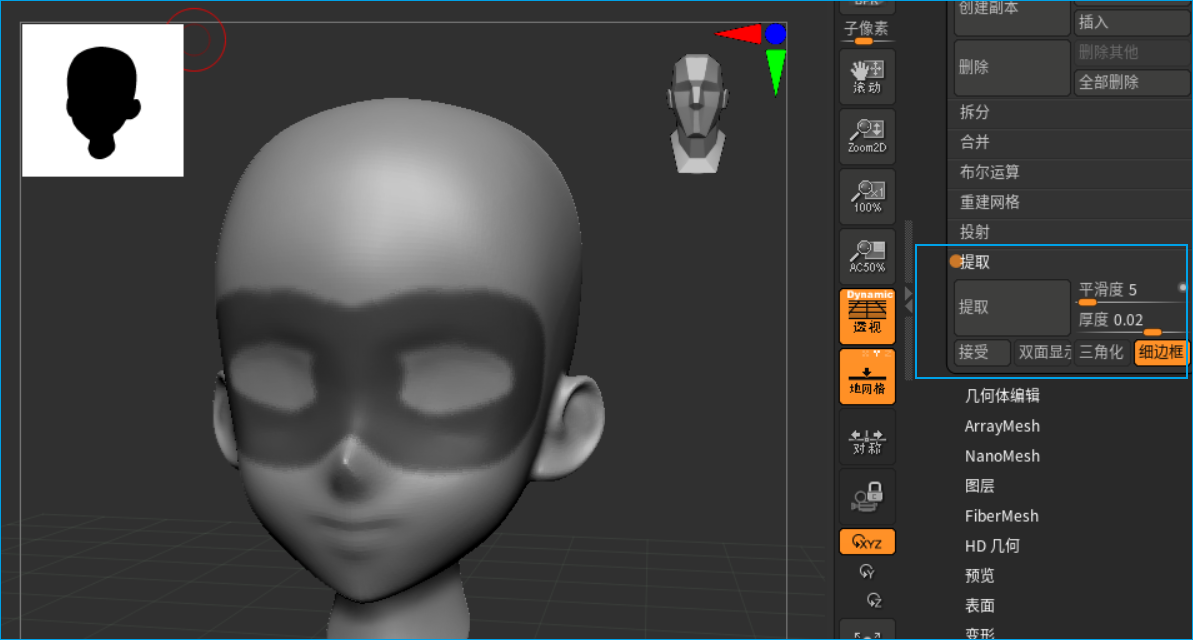This screenshot has width=1193, height=640.
Task: Open the HD 几何 subpalette
Action: [992, 546]
